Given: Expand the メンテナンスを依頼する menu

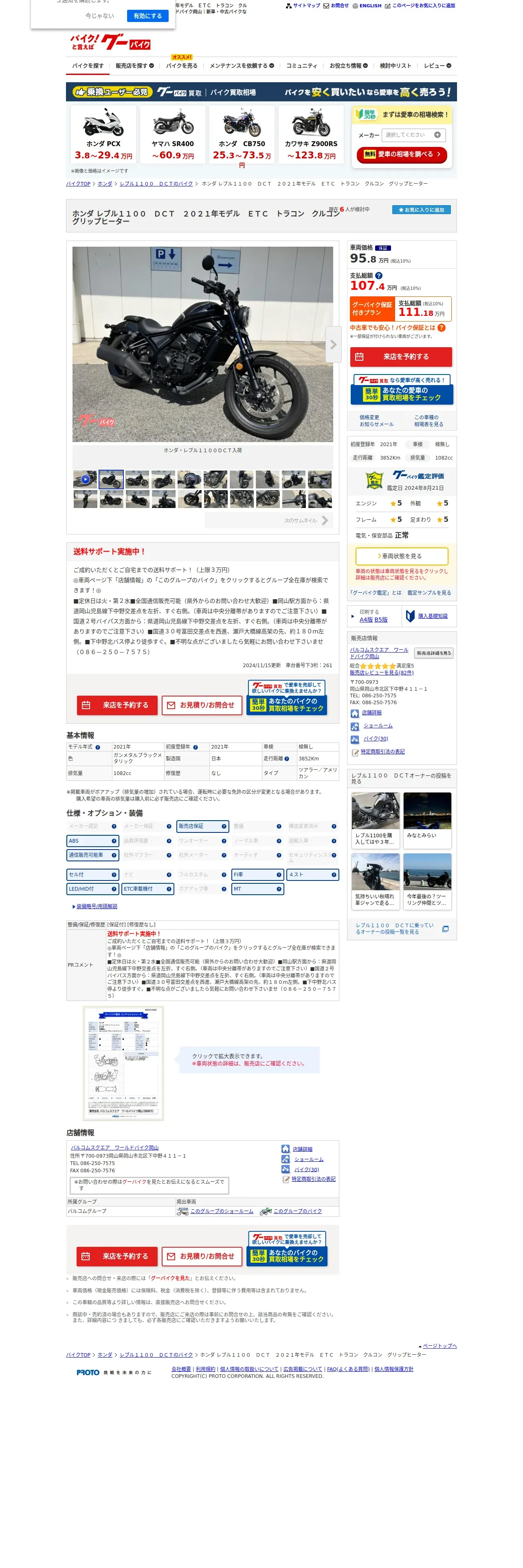Looking at the screenshot, I should click(x=242, y=66).
